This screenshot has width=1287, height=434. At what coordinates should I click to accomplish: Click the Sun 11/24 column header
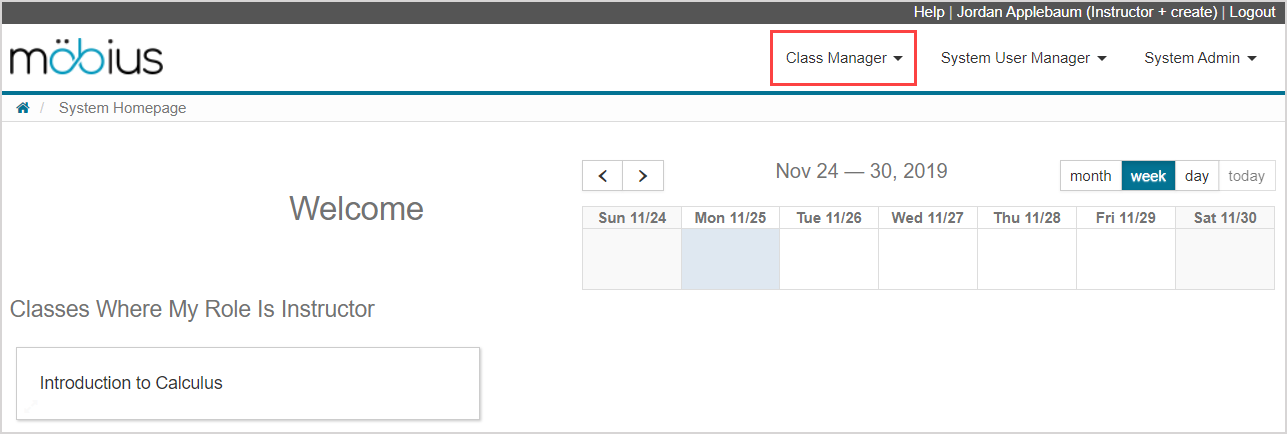632,218
